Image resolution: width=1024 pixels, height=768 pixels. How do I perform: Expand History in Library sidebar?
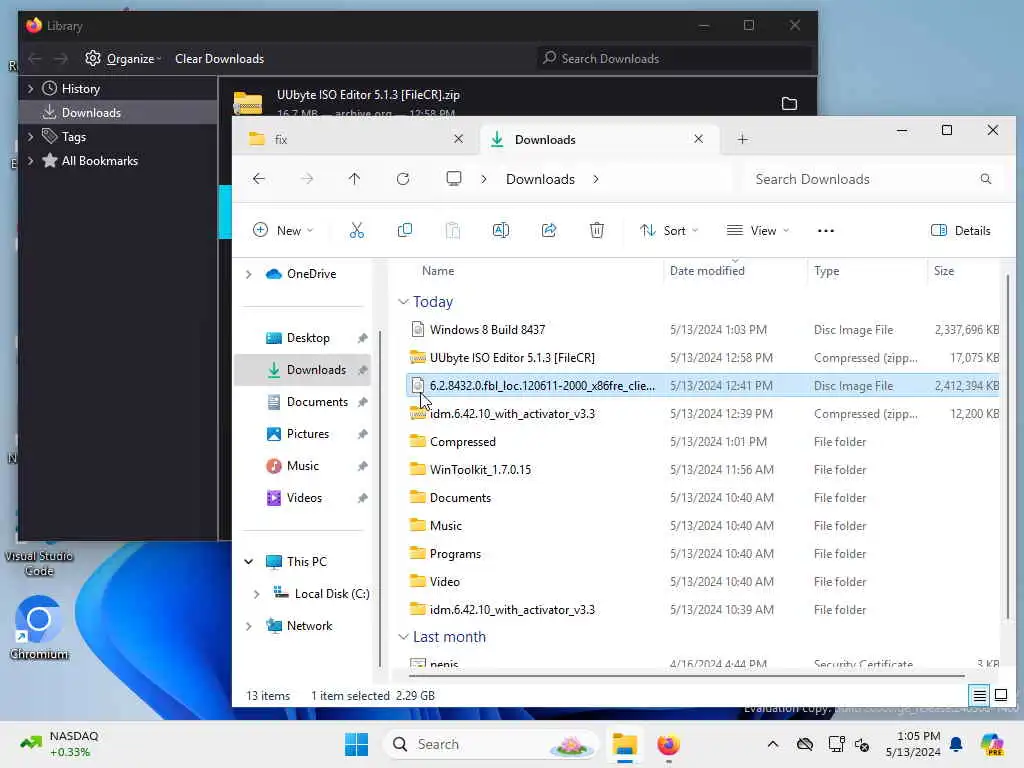click(x=30, y=88)
